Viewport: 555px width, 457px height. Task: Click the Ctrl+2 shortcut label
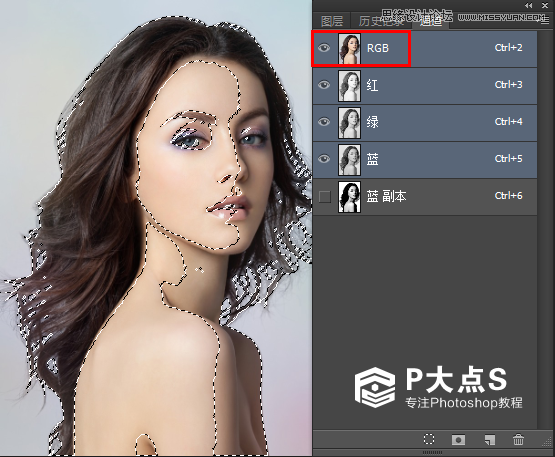tap(509, 47)
